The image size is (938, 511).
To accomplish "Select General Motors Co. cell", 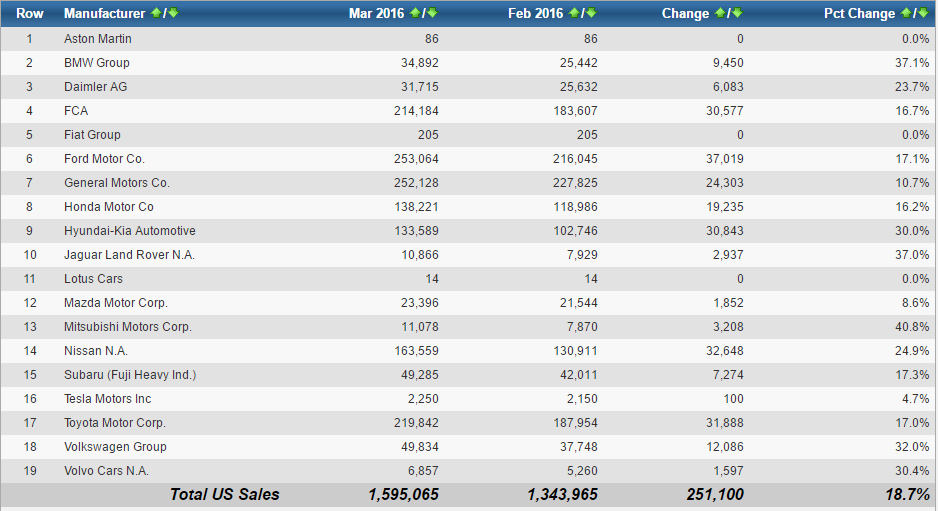I will click(117, 182).
